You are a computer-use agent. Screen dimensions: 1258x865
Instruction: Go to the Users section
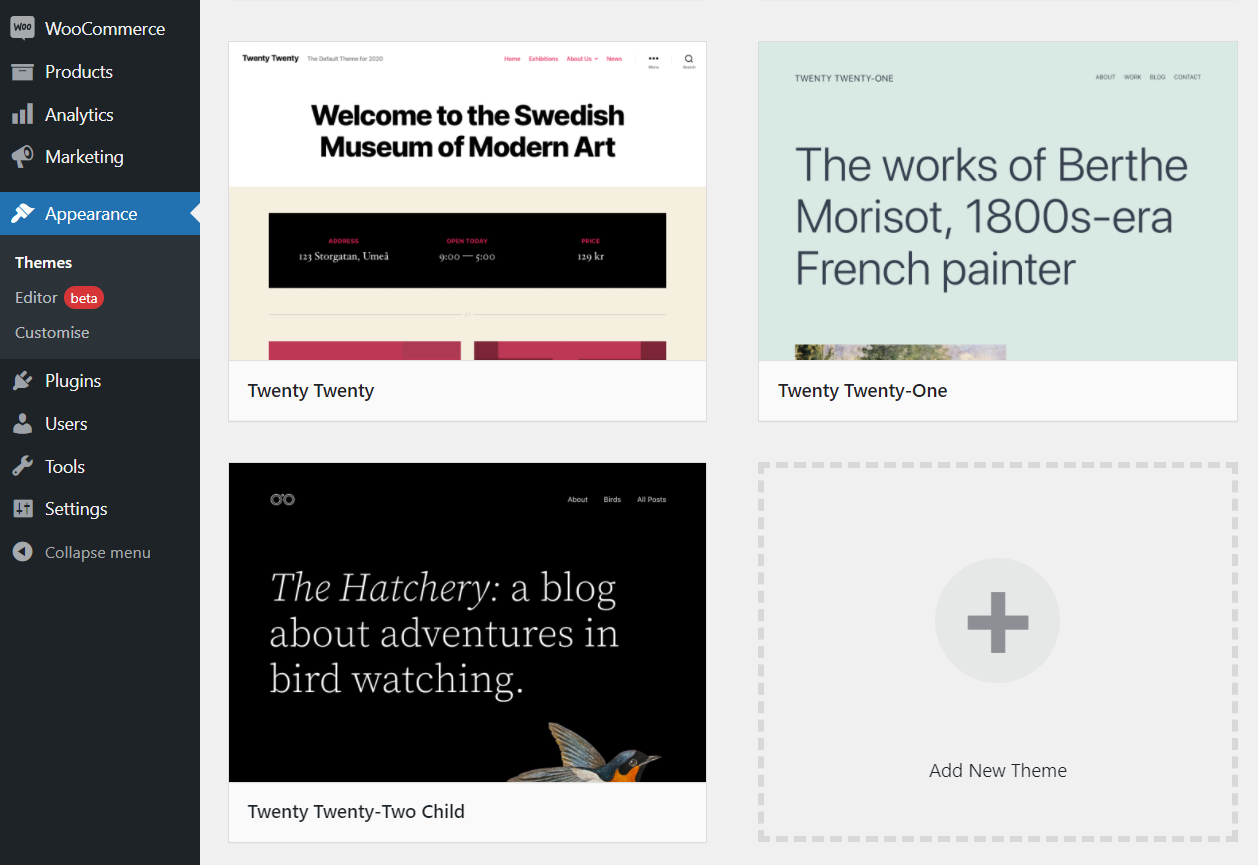(100, 424)
